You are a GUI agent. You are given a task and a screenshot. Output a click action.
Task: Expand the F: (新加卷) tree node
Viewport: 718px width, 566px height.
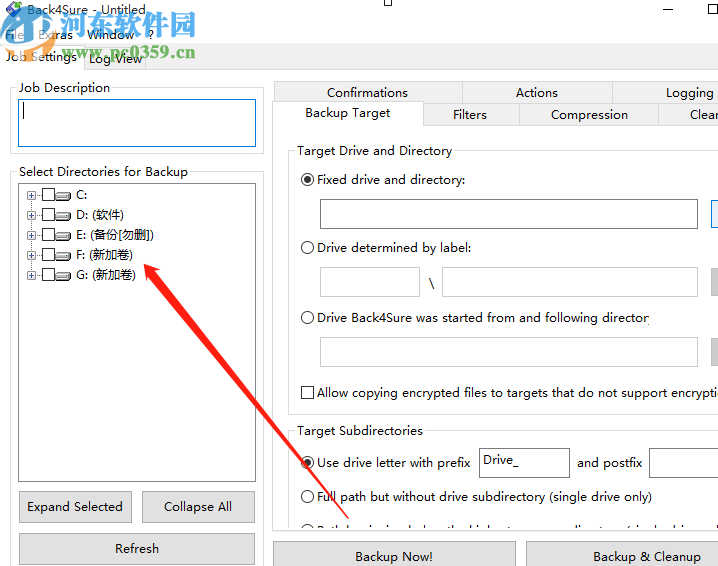pos(31,255)
